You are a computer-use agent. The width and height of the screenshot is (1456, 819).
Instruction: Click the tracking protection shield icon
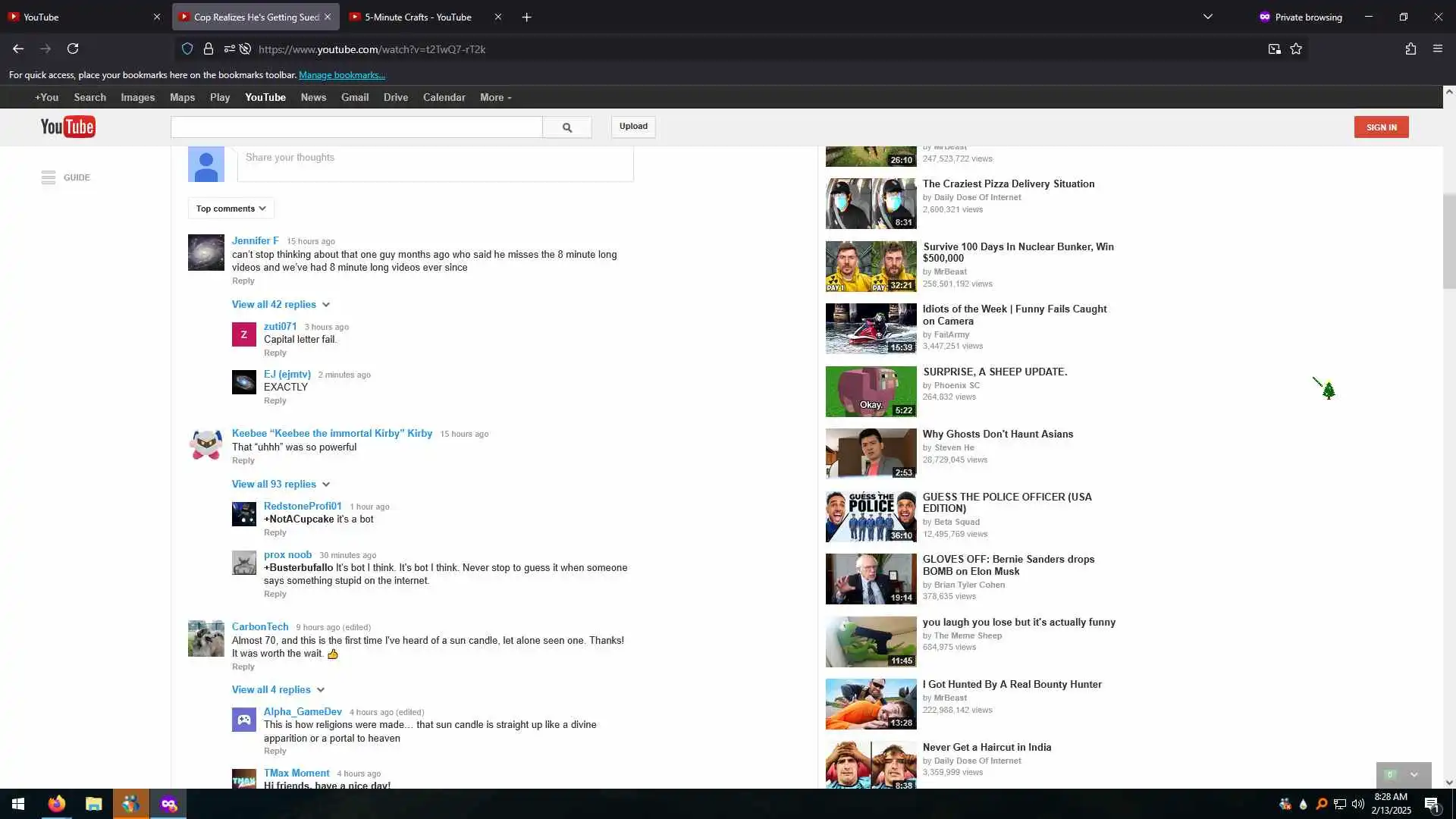click(187, 49)
